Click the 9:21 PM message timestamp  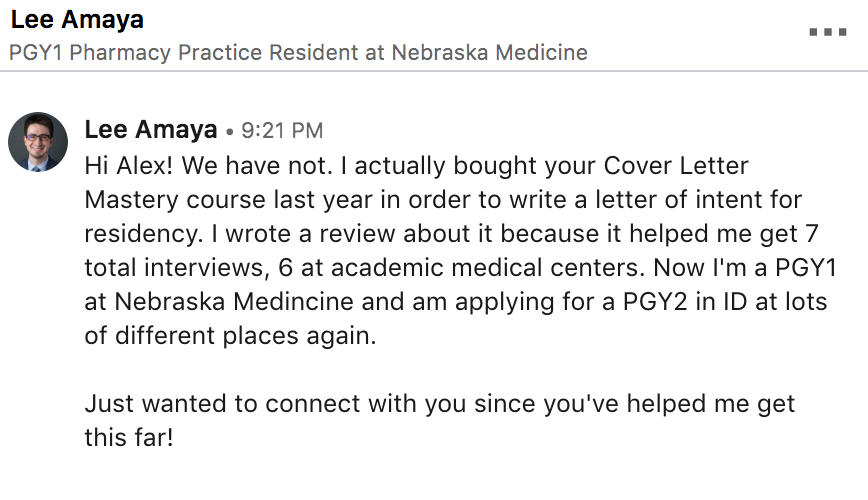282,131
